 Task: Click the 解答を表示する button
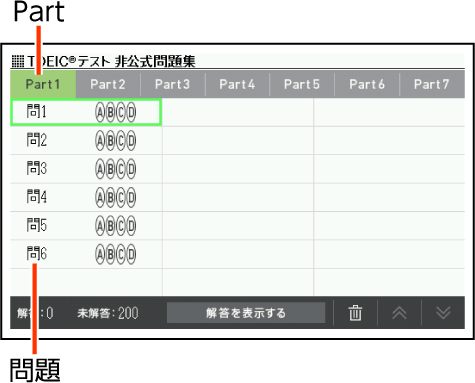(x=246, y=313)
